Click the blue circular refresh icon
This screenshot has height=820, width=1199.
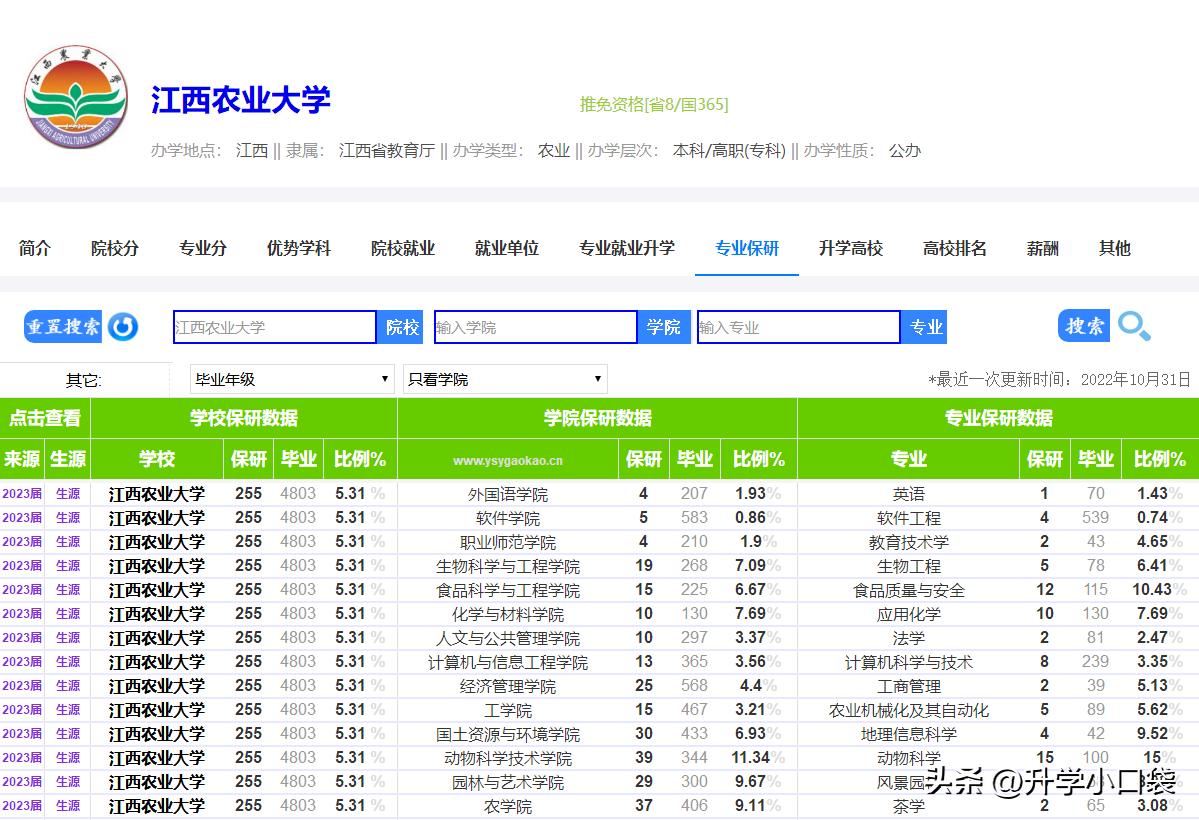pos(122,326)
